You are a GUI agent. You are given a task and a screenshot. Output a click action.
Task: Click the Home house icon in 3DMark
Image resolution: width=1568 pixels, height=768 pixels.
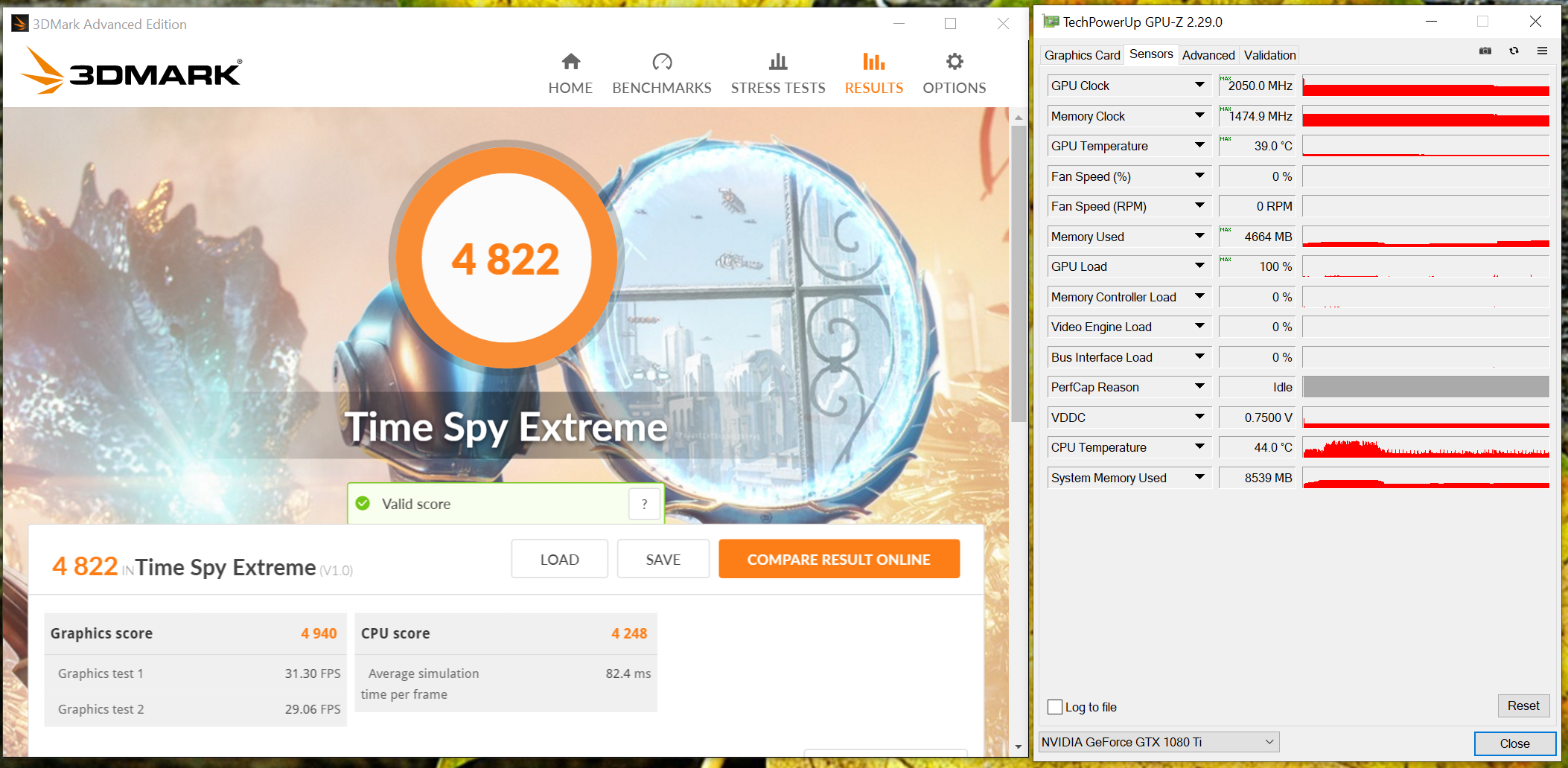pos(571,61)
